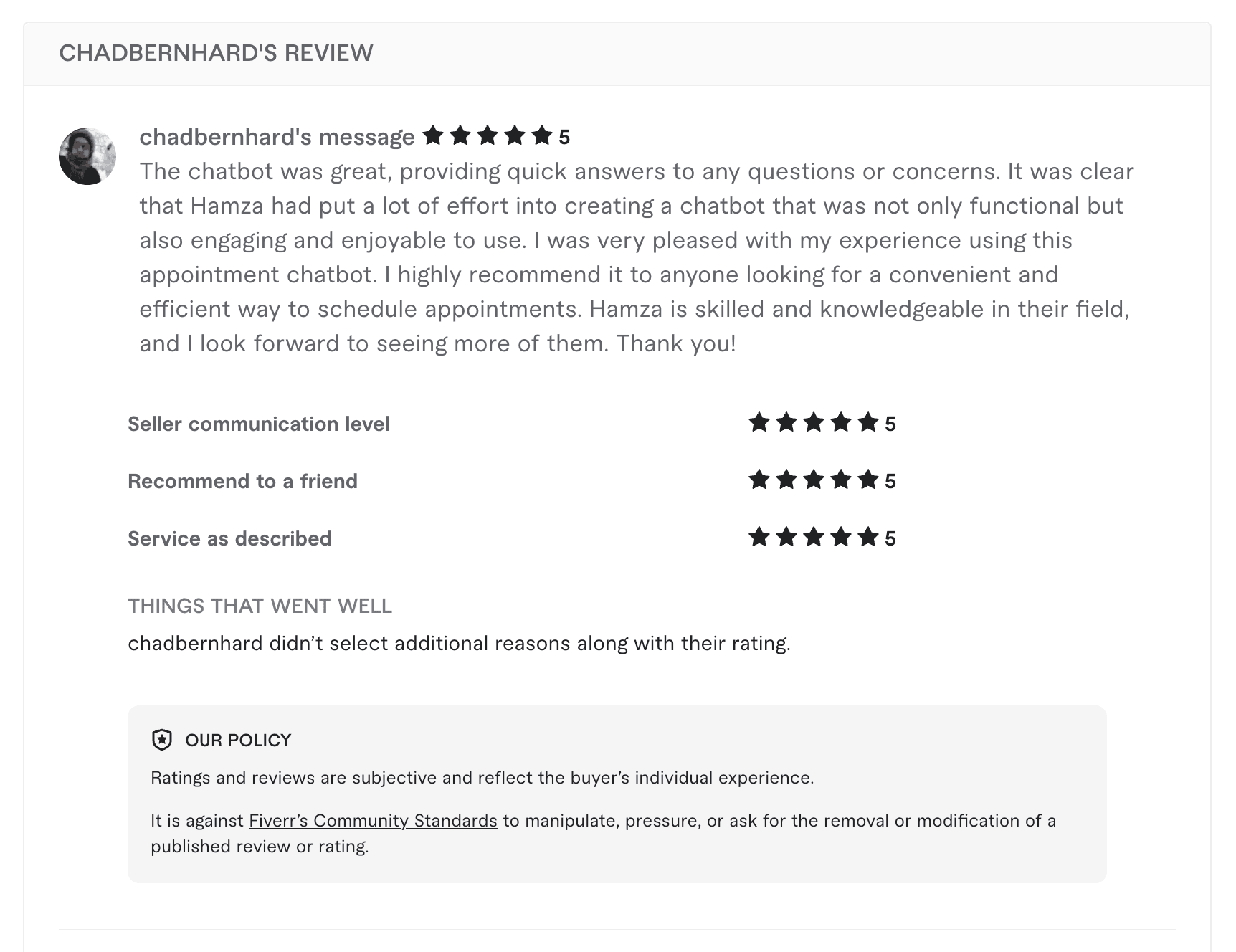Click the second star beside Recommend to a friend

pos(787,480)
